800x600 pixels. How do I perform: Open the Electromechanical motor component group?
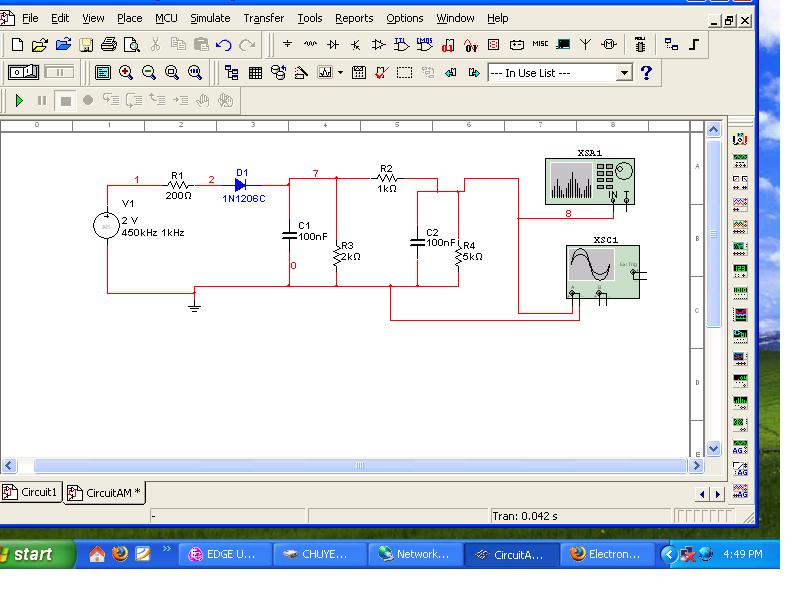pyautogui.click(x=609, y=44)
